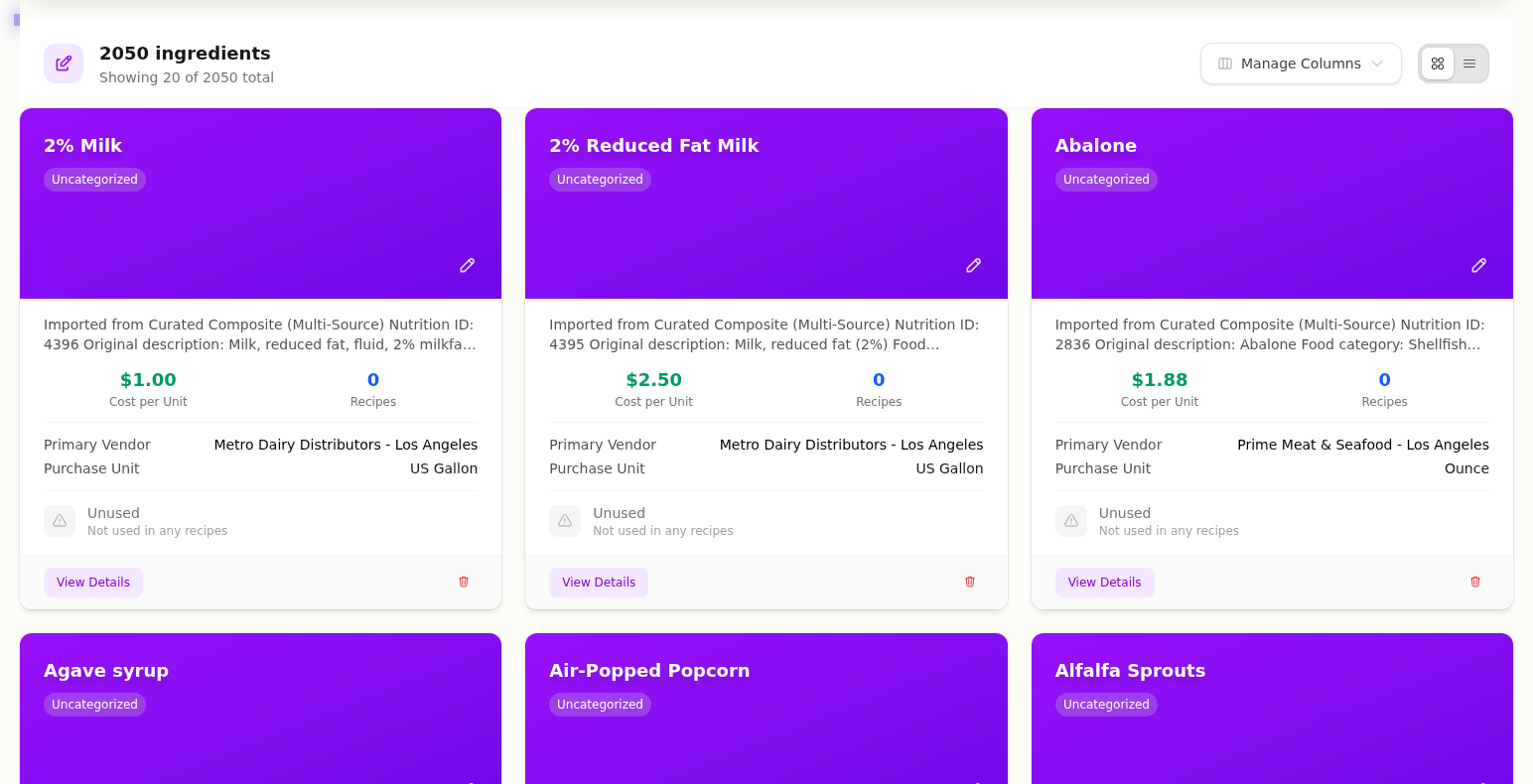Select the Uncategorized tag on Abalone card
Screen dimensions: 1533x784
[1106, 180]
